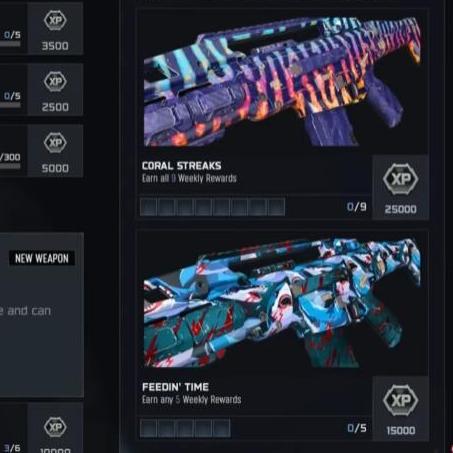This screenshot has width=453, height=453.
Task: Select the Feedin' Time title text
Action: tap(175, 387)
